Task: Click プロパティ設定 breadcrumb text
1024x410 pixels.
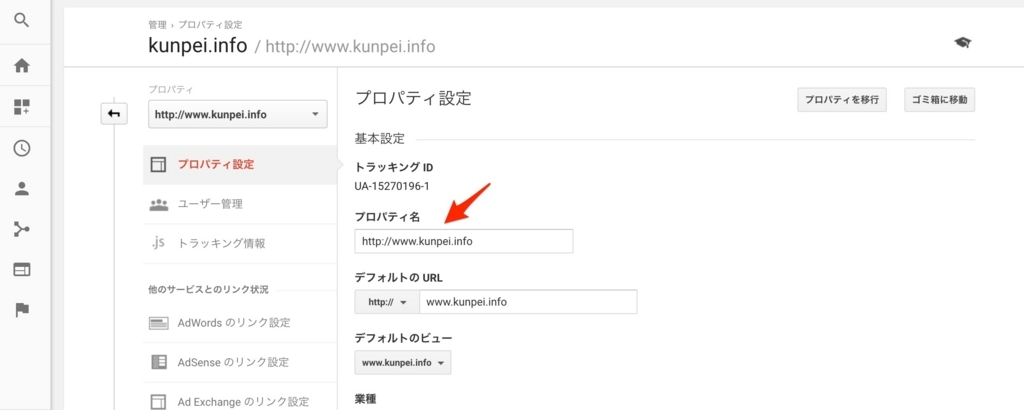Action: pyautogui.click(x=210, y=25)
